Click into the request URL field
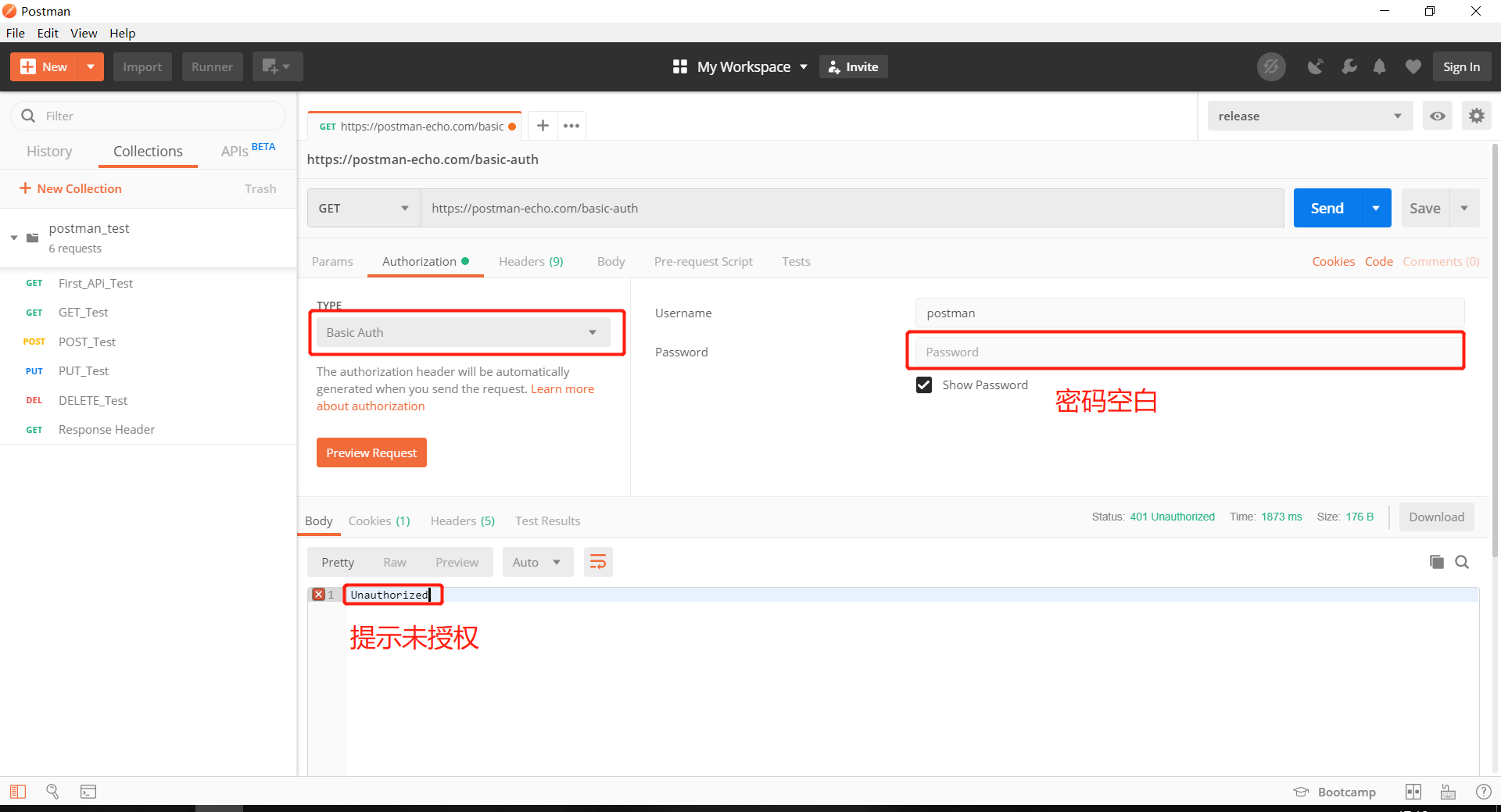1501x812 pixels. tap(852, 209)
